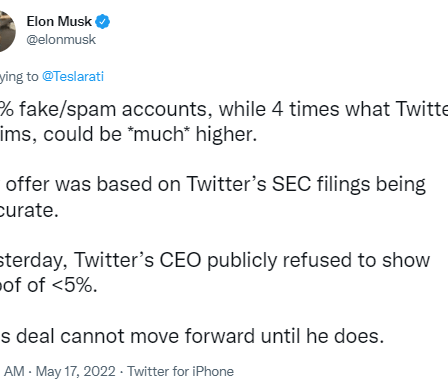Click the word 'curate.' ending the second paragraph
Screen dimensions: 448x388
tap(29, 210)
